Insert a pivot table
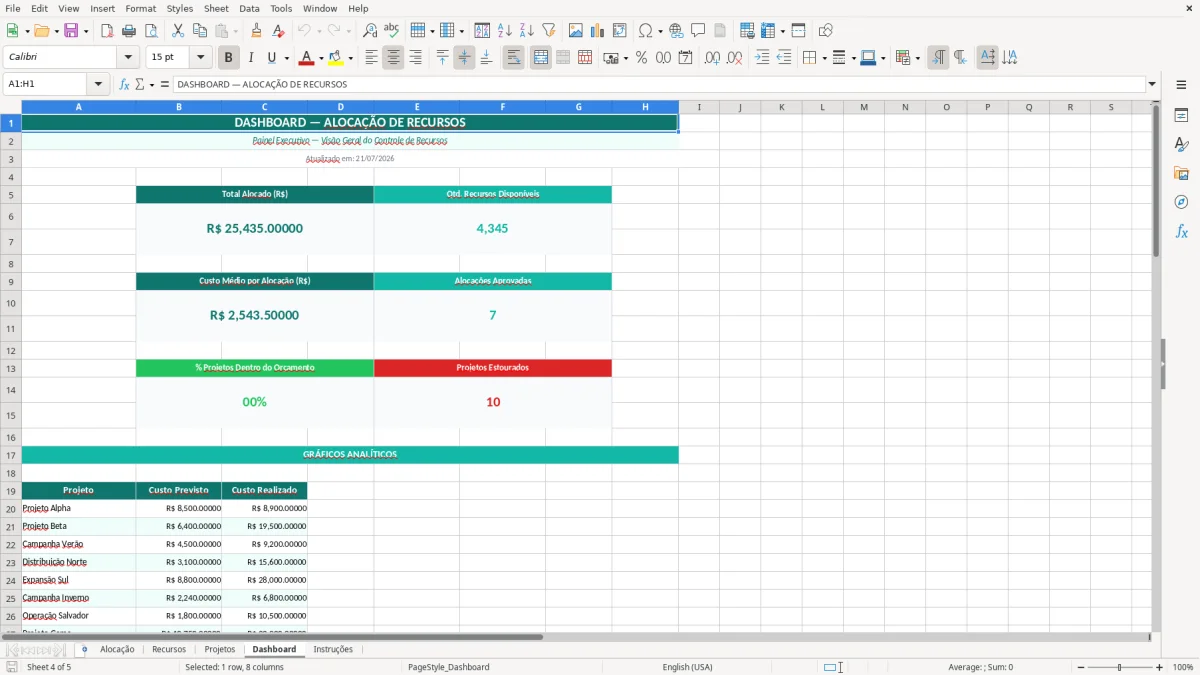Screen dimensions: 1200x675 pos(620,31)
